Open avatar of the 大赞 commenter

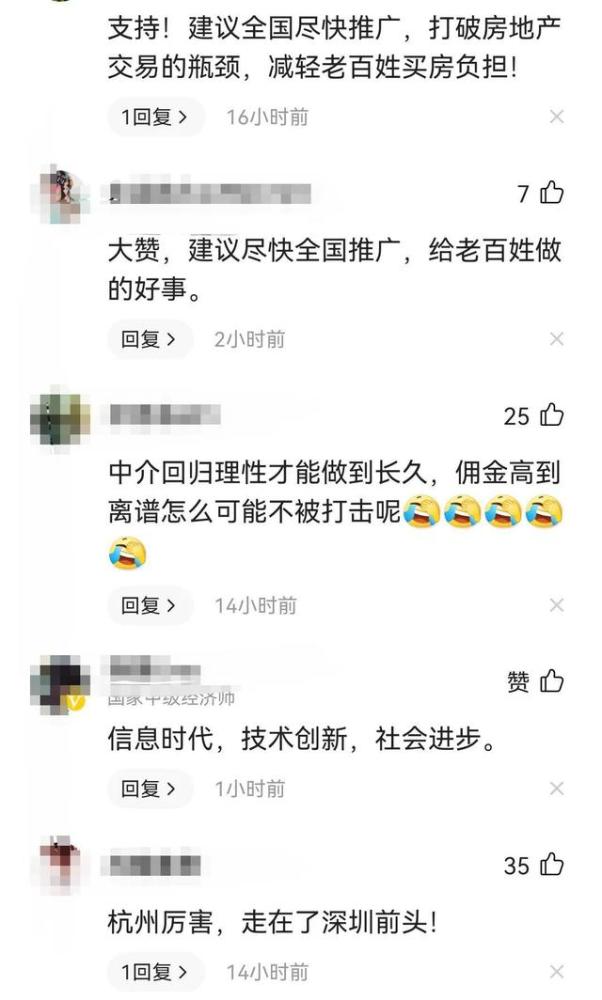(60, 194)
